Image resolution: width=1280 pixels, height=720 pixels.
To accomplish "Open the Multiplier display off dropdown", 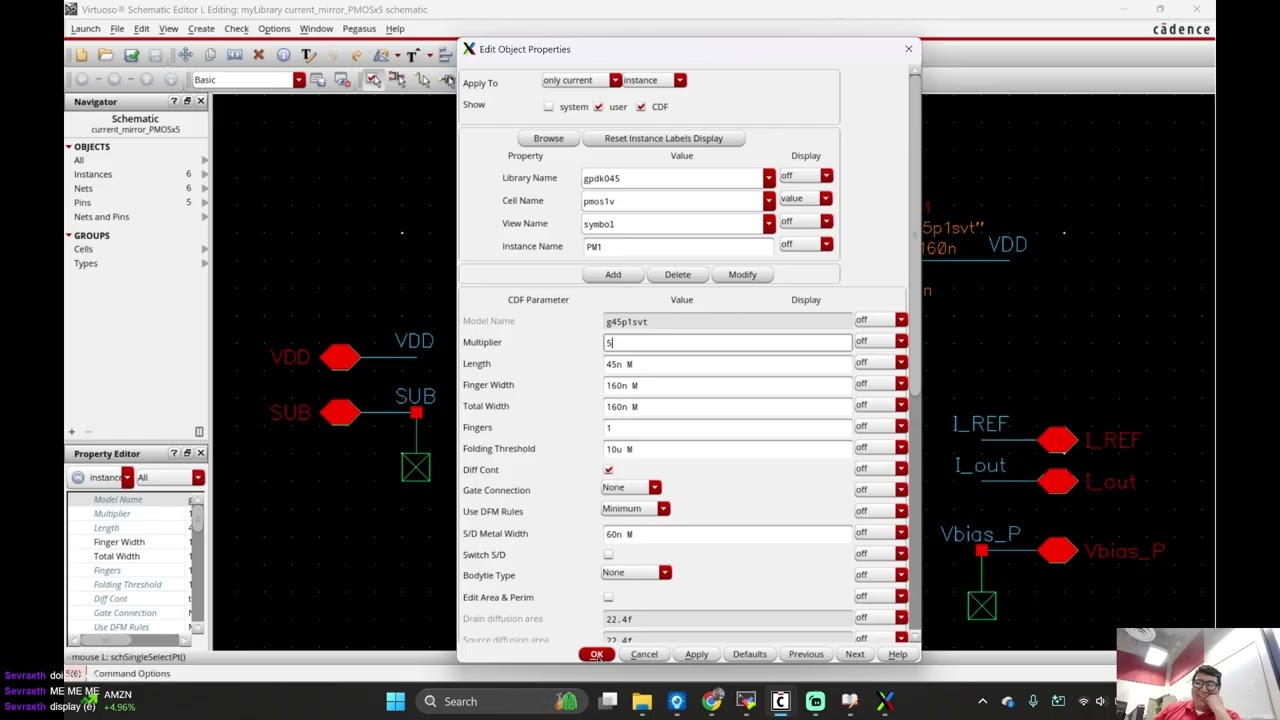I will click(880, 341).
